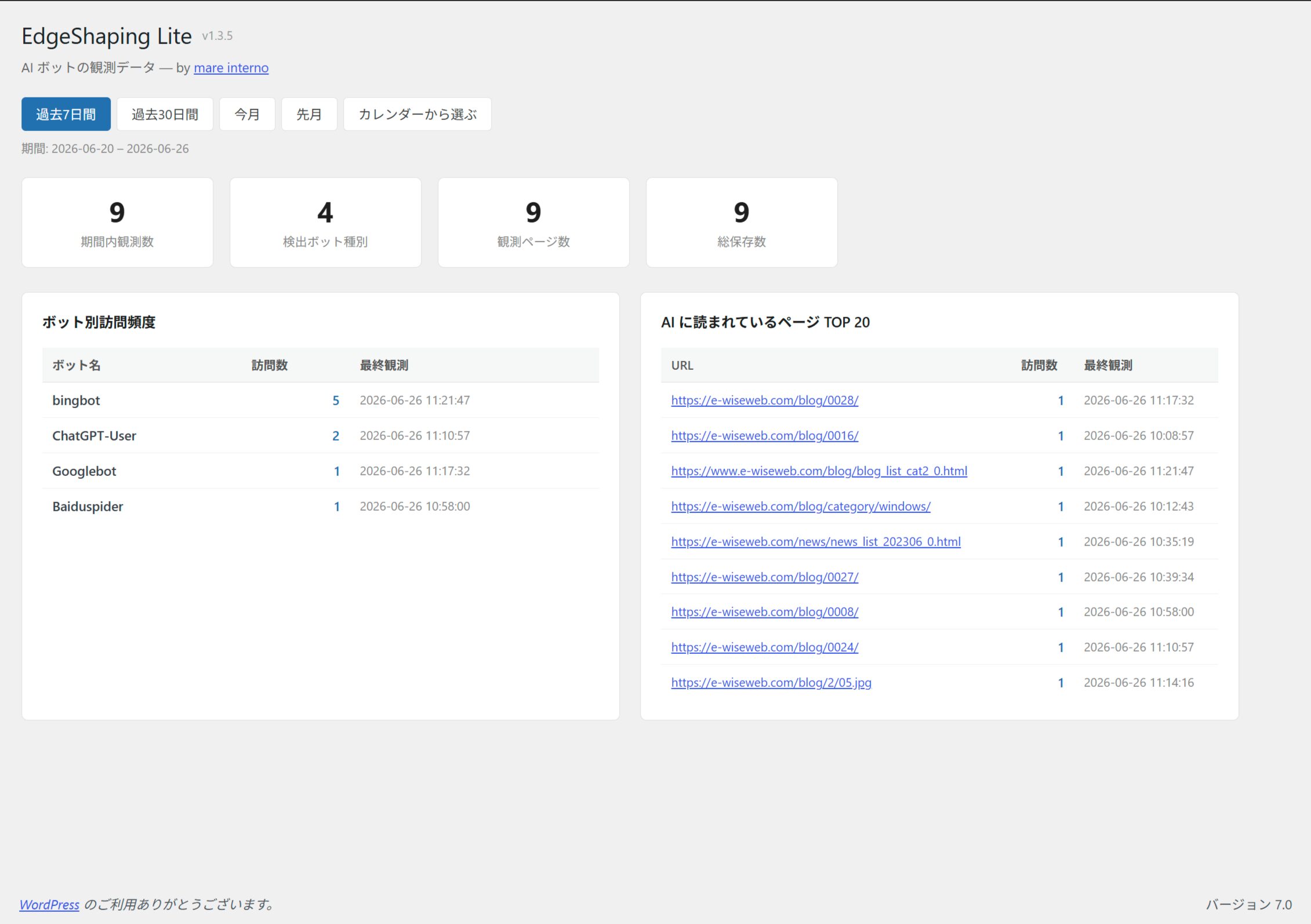This screenshot has height=924, width=1311.
Task: Switch to the 過去30日間 period
Action: point(165,114)
